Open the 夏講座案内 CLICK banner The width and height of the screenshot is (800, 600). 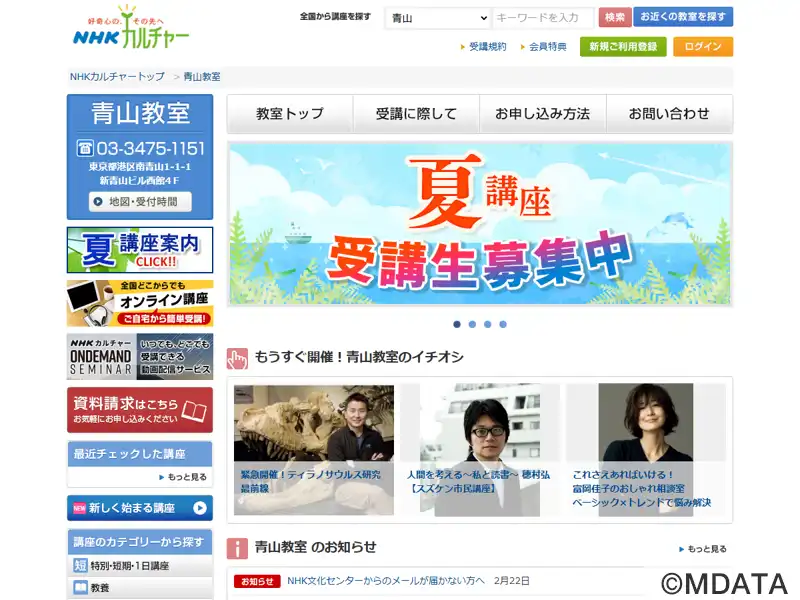140,250
